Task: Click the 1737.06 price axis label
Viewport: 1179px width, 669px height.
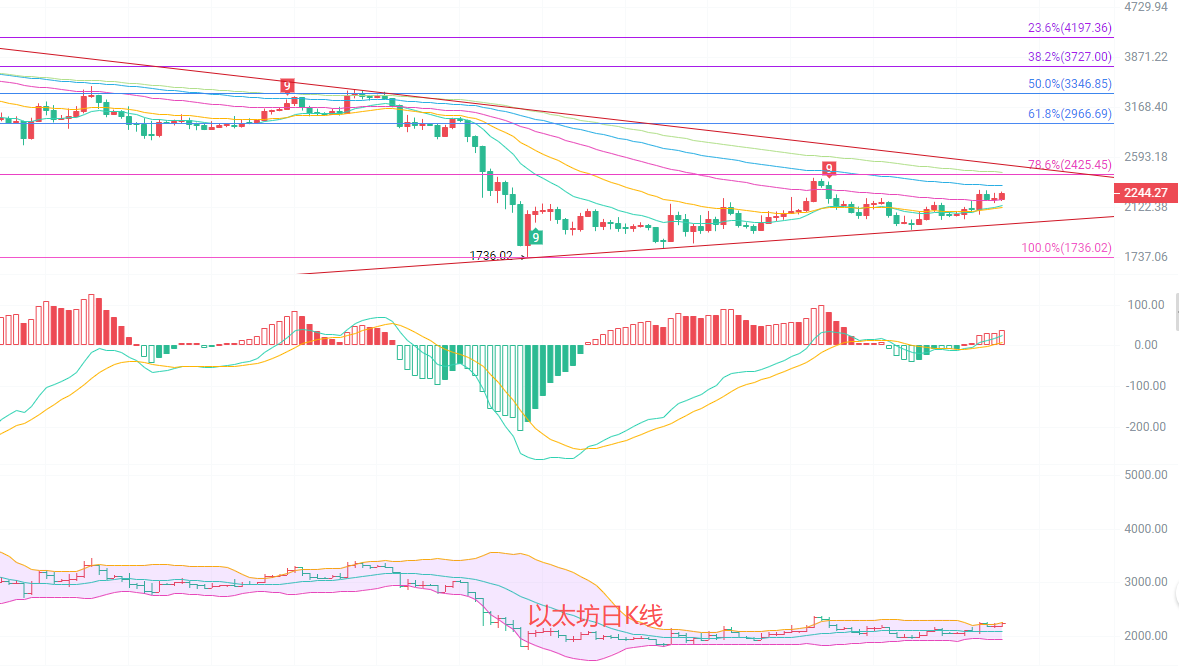Action: click(x=1146, y=257)
